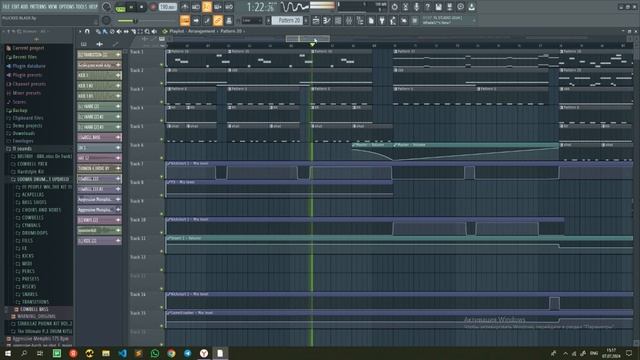640x360 pixels.
Task: Select the SN 1 clip in the picker
Action: coord(99,148)
